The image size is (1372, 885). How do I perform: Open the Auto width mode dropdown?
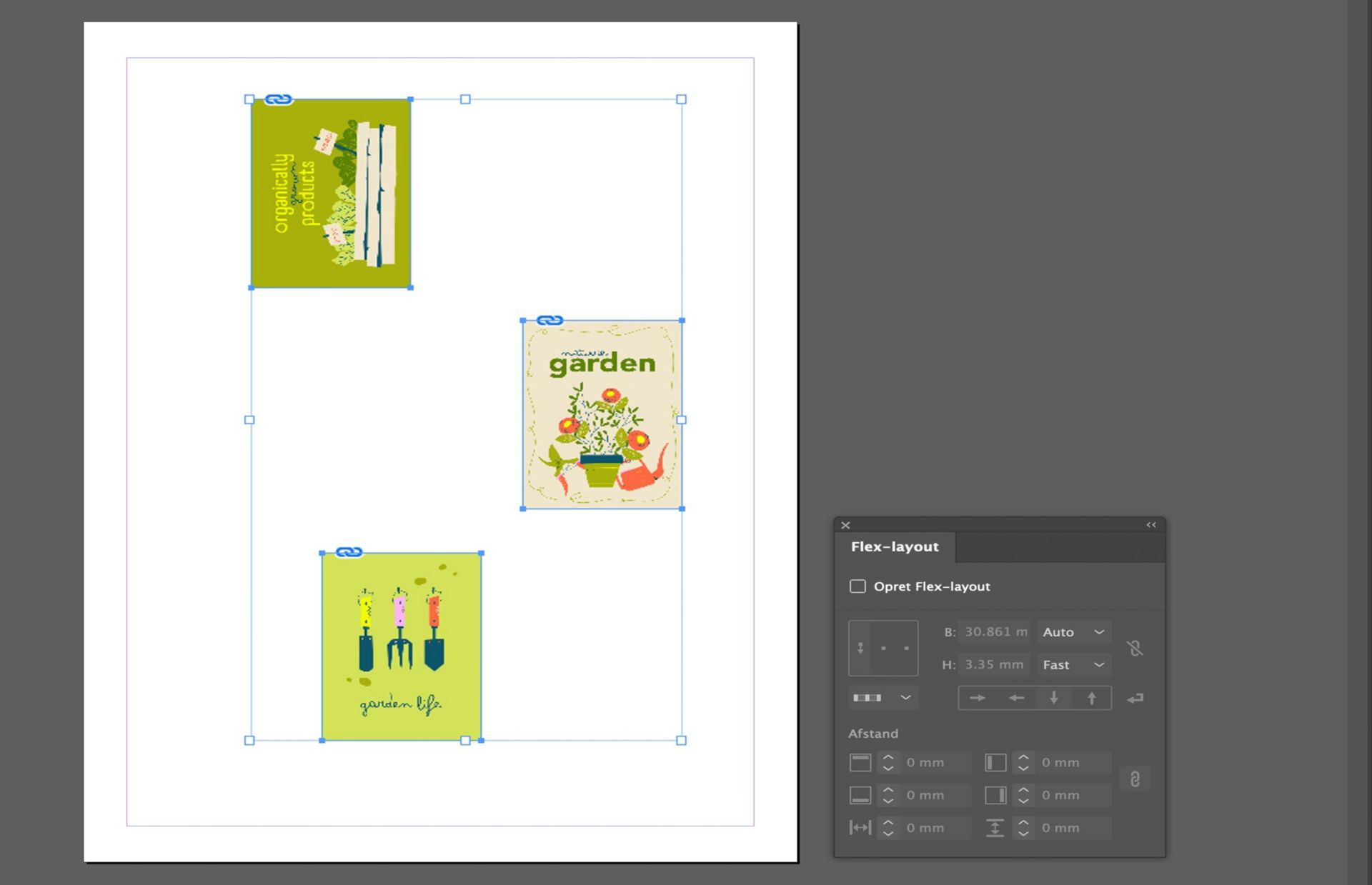coord(1073,632)
